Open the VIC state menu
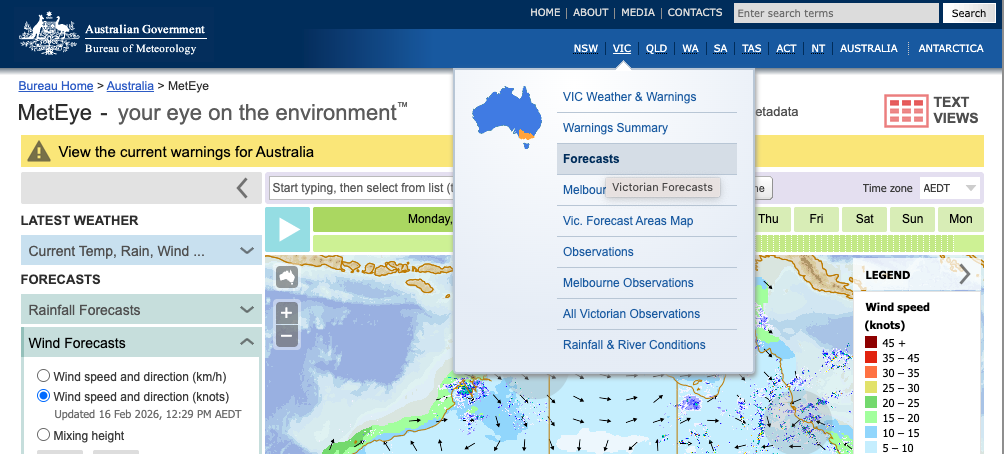This screenshot has height=454, width=1004. [622, 49]
